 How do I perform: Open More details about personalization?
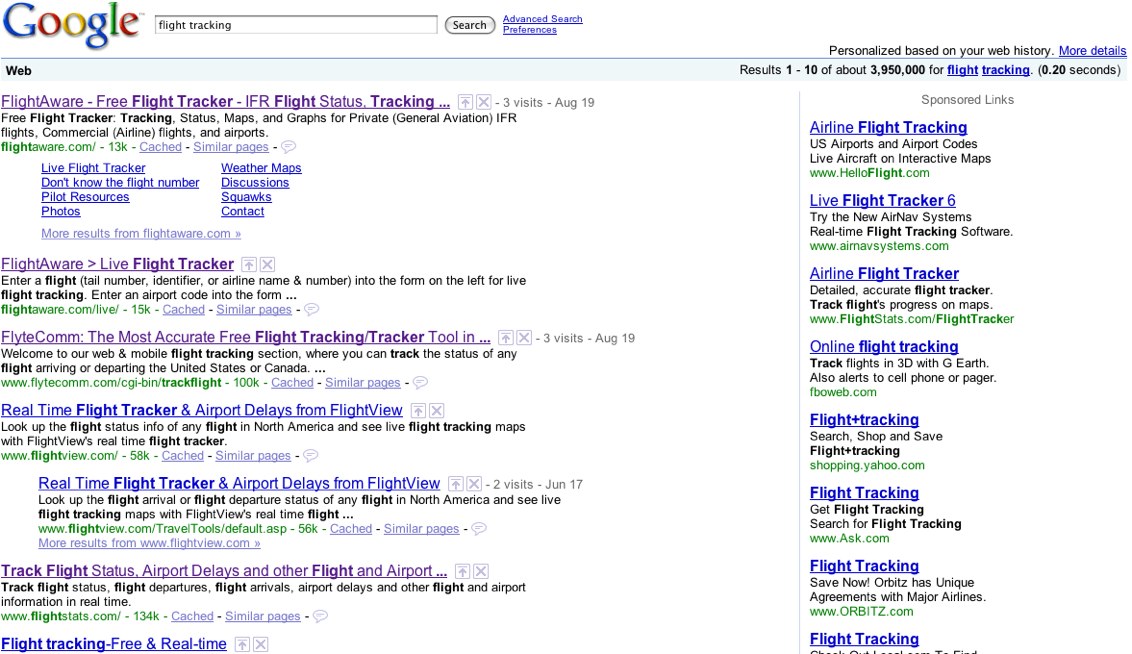(x=1092, y=51)
